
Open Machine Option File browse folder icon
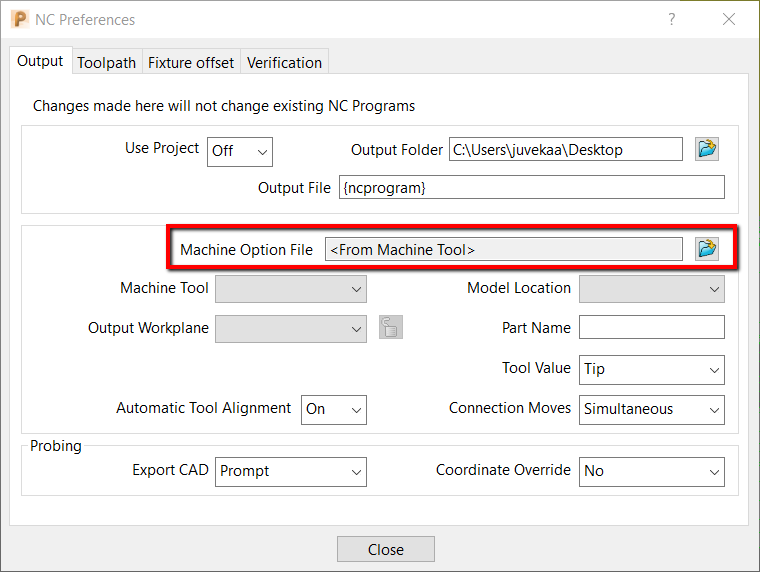click(x=708, y=249)
